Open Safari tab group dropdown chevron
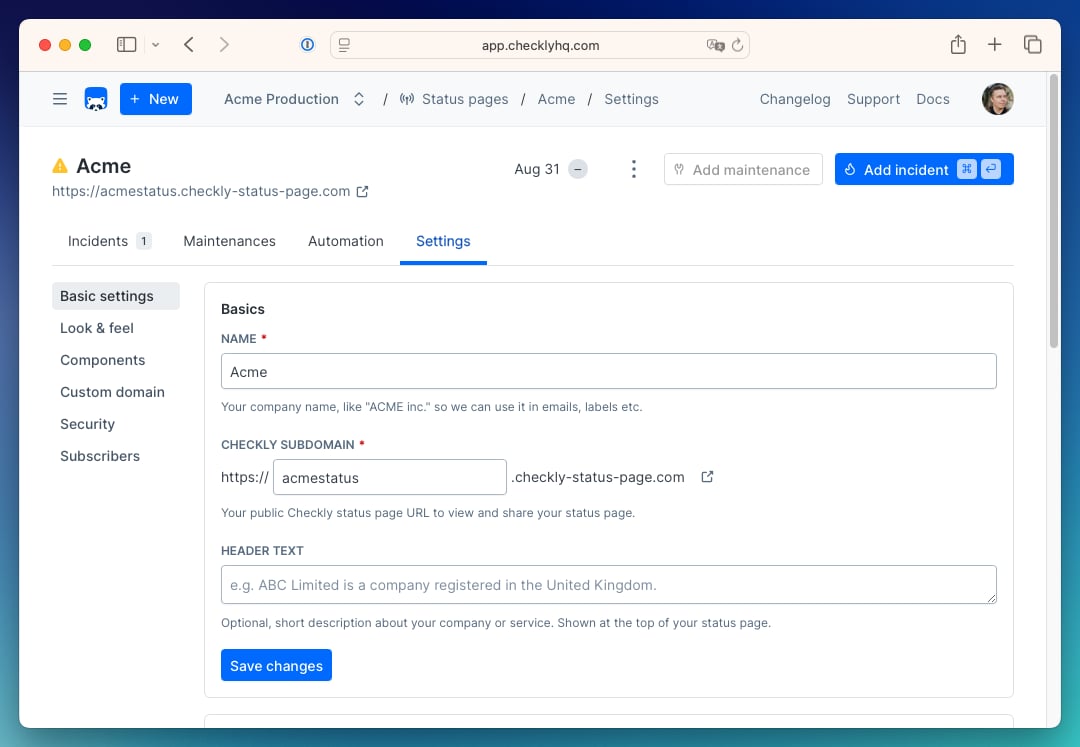 coord(156,45)
